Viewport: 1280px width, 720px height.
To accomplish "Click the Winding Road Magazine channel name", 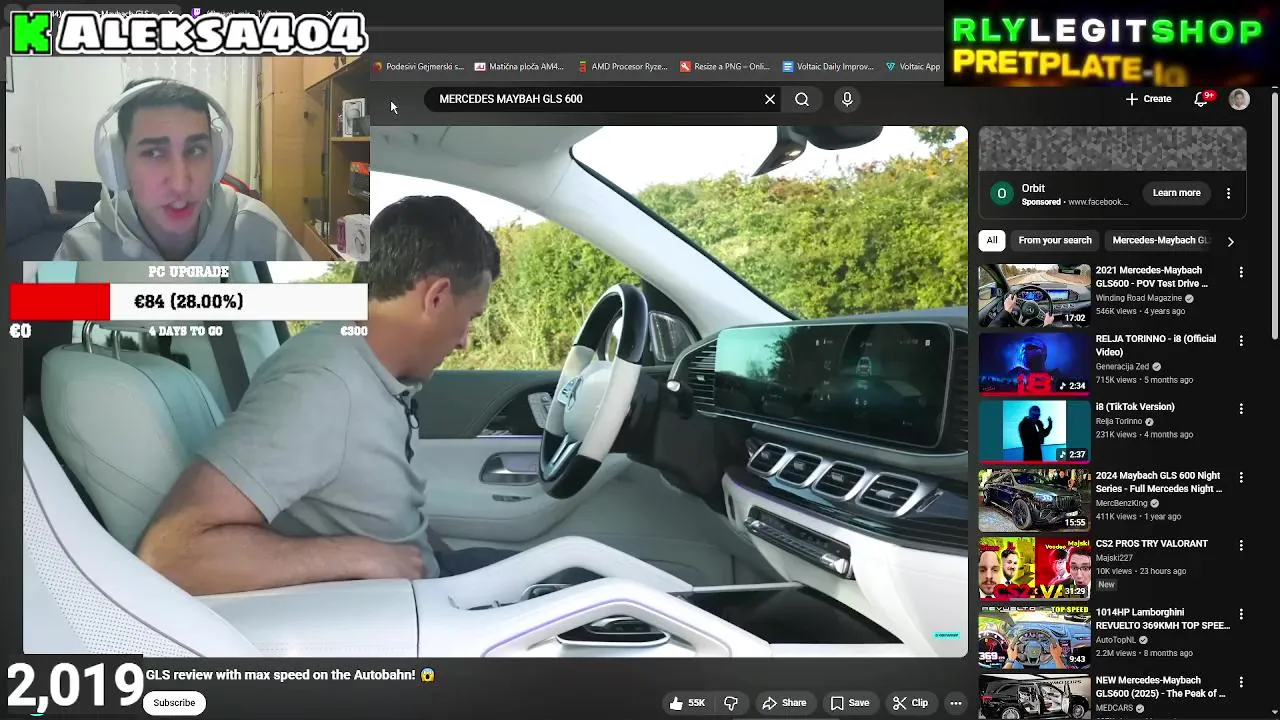I will coord(1139,298).
